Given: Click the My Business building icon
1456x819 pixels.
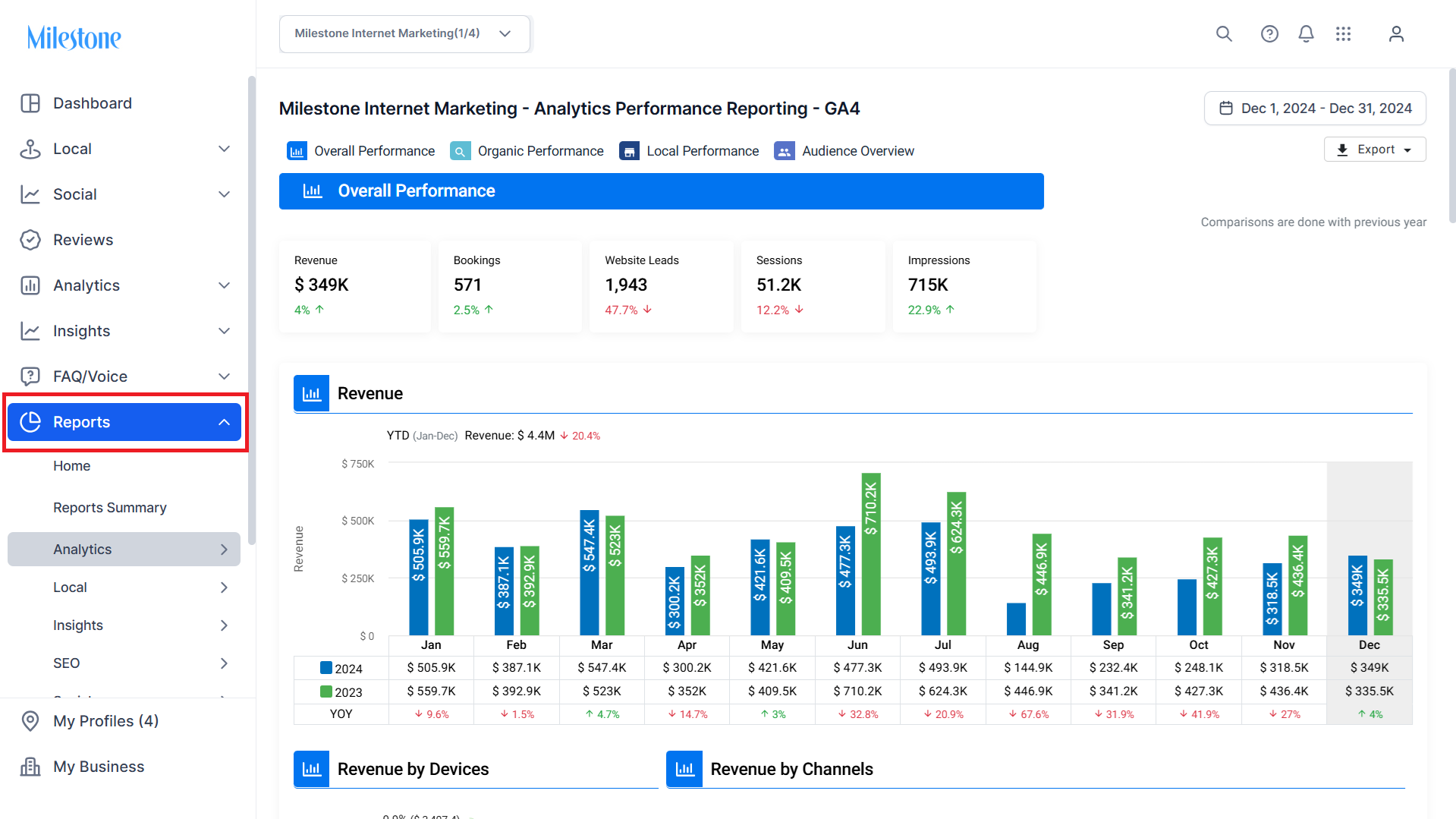Looking at the screenshot, I should coord(30,767).
